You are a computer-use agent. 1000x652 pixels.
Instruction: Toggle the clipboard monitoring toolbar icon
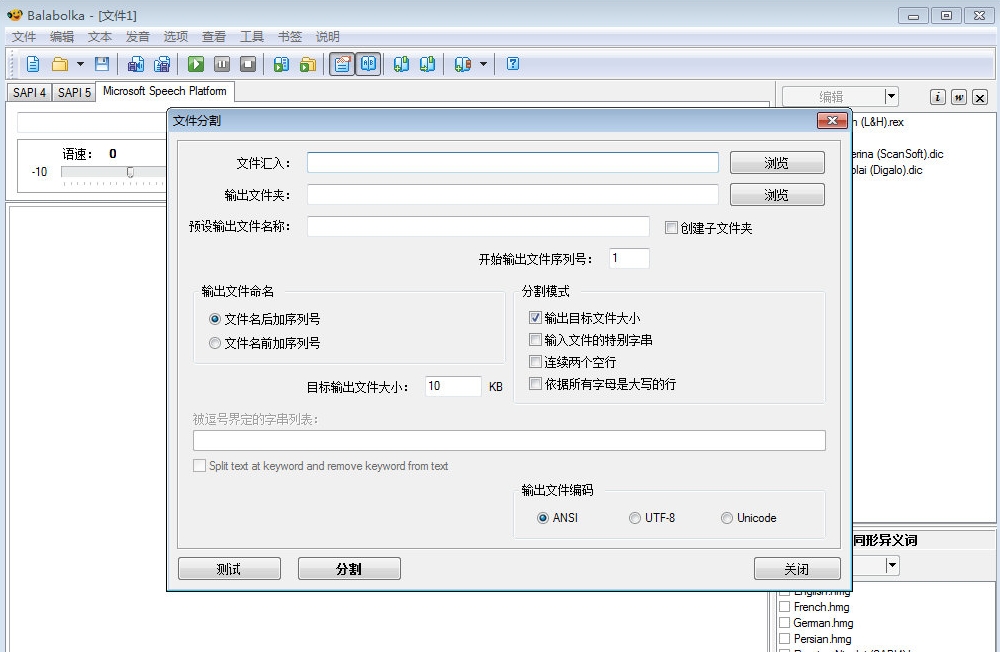(342, 64)
